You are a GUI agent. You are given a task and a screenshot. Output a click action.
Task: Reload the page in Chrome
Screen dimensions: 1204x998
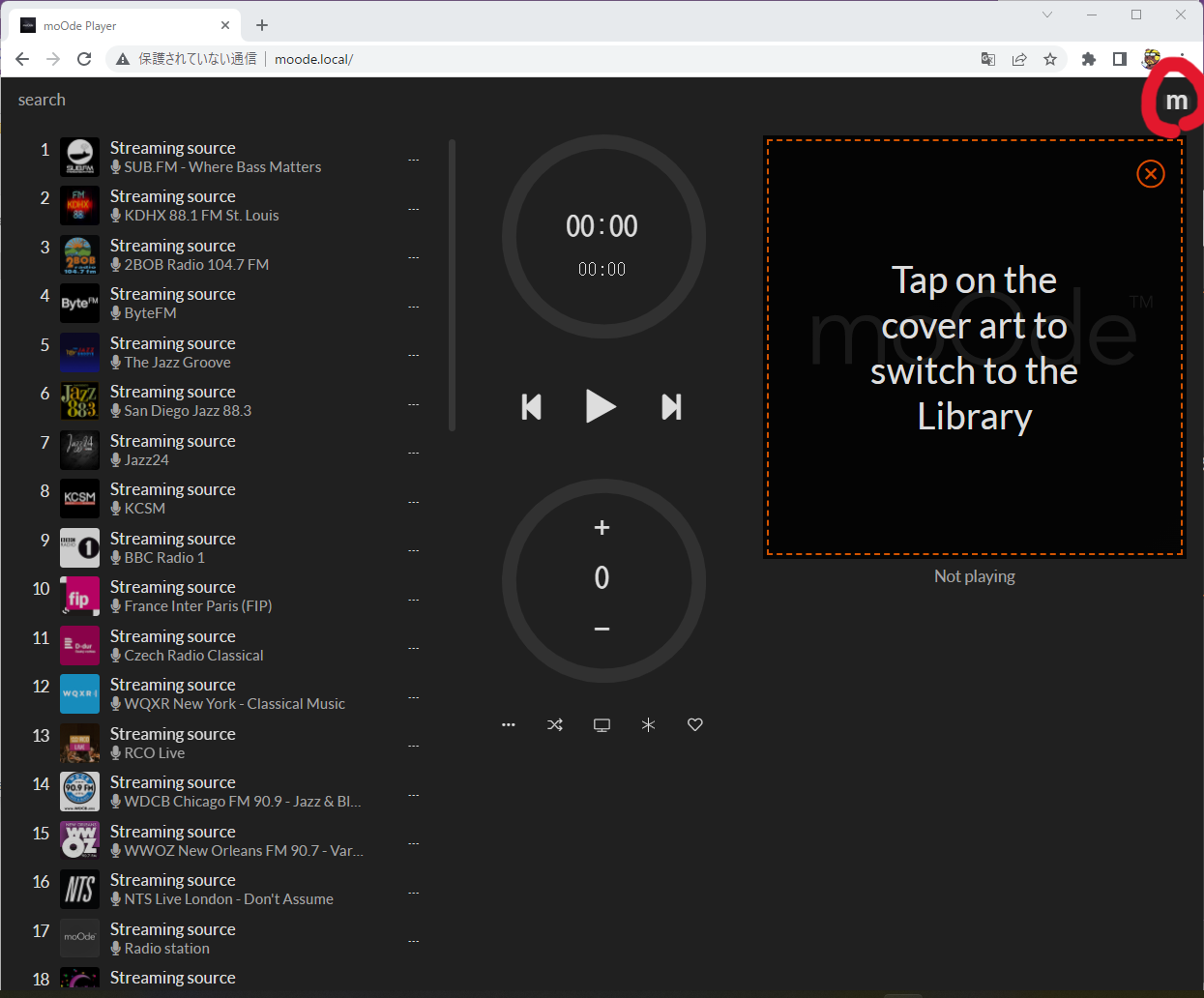pyautogui.click(x=84, y=59)
